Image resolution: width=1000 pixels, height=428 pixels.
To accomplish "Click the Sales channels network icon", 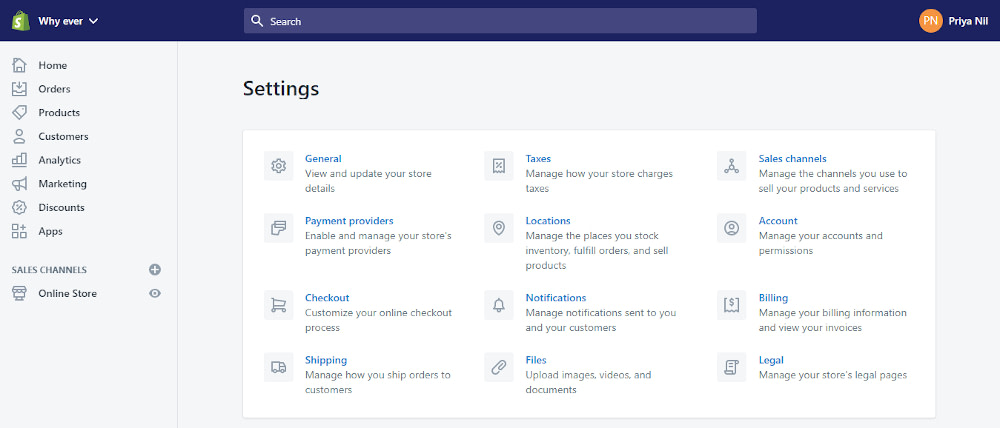I will pos(732,166).
